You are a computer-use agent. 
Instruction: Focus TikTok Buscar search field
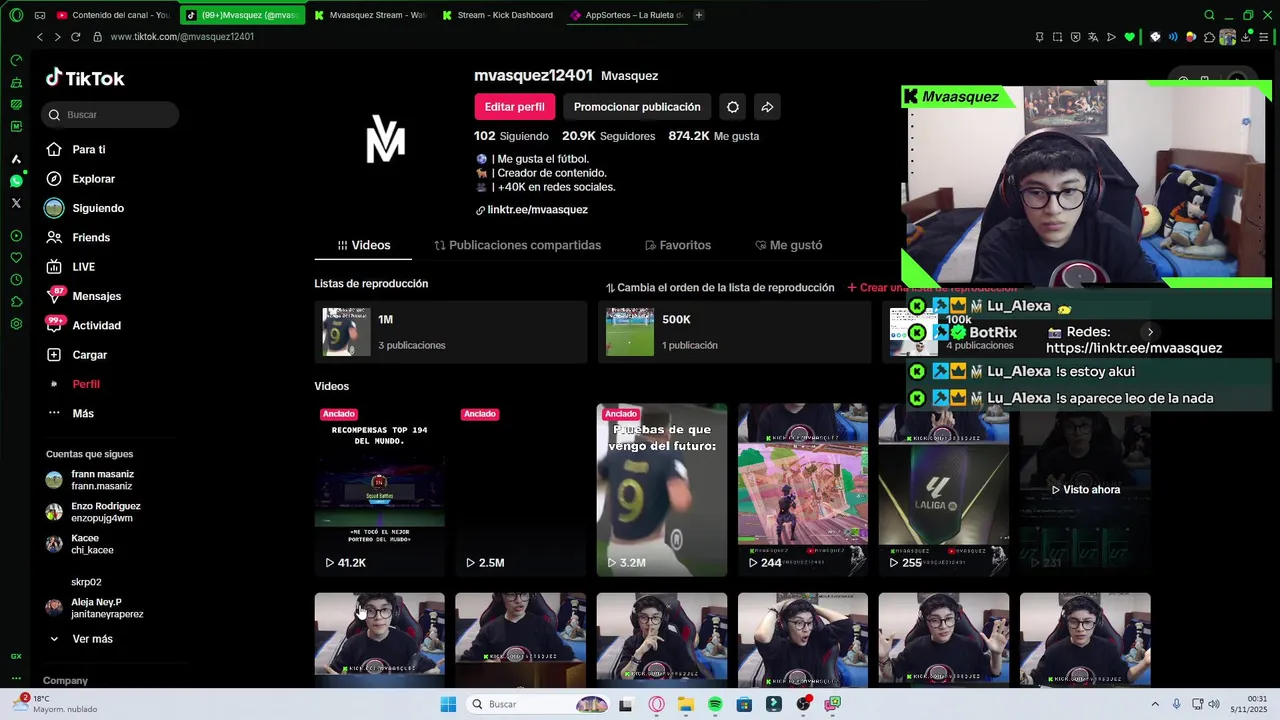point(110,115)
